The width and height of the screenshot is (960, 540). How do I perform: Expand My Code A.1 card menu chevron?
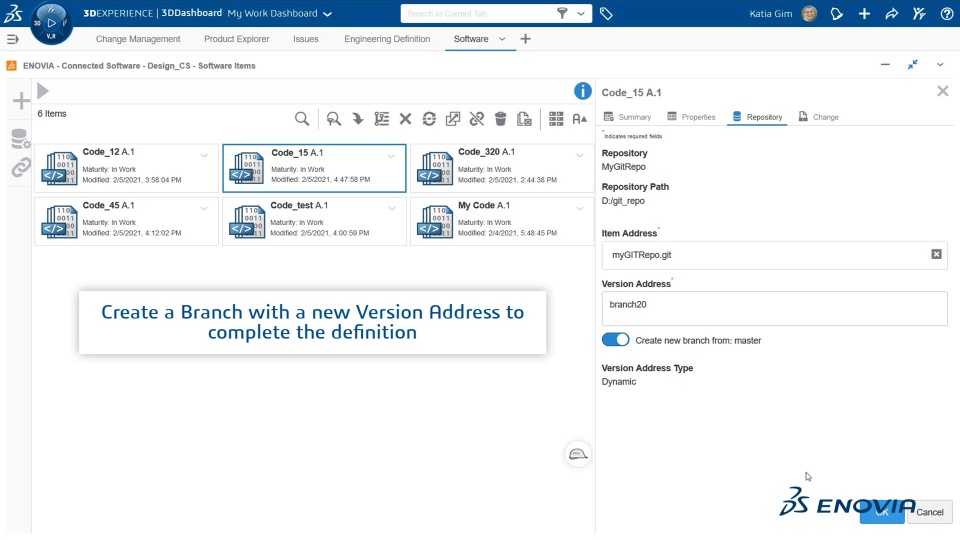click(x=579, y=209)
